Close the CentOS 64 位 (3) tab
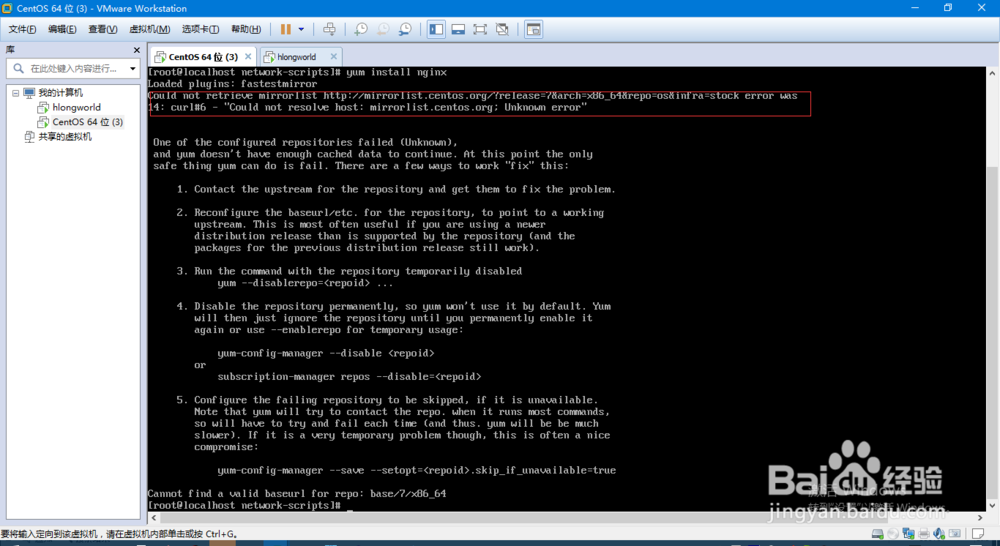Screen dimensions: 1000x546 pos(248,57)
